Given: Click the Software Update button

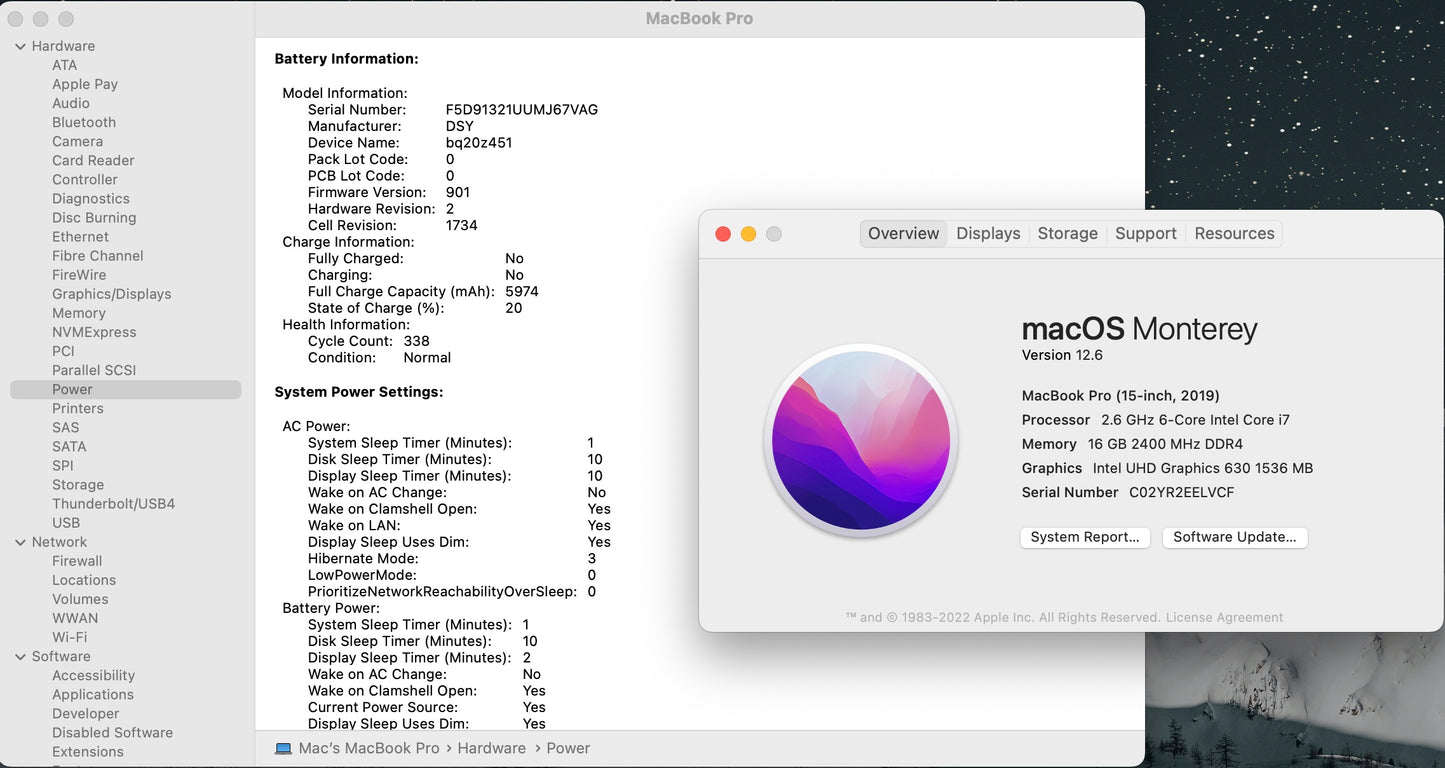Looking at the screenshot, I should click(1234, 537).
